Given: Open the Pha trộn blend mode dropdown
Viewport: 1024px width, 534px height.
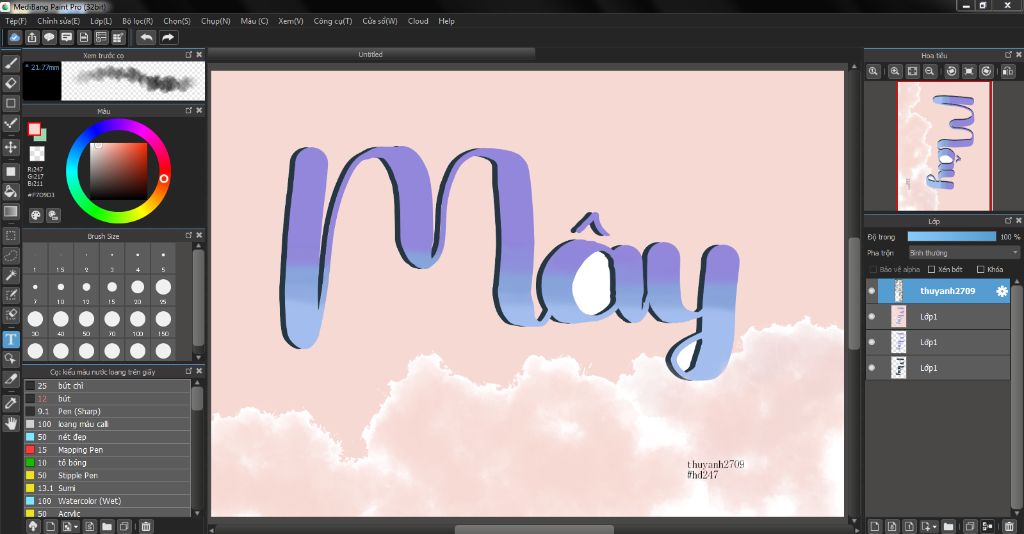Looking at the screenshot, I should [x=963, y=253].
